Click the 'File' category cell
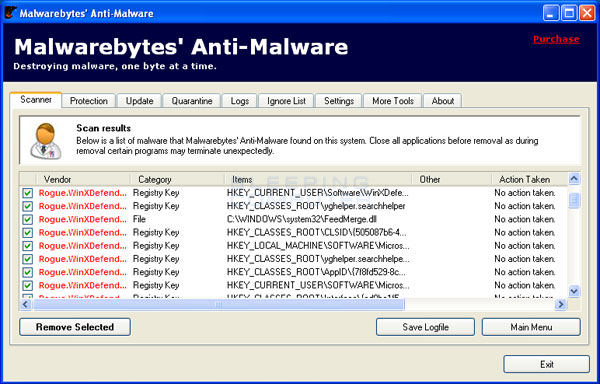This screenshot has height=384, width=600. (x=139, y=219)
